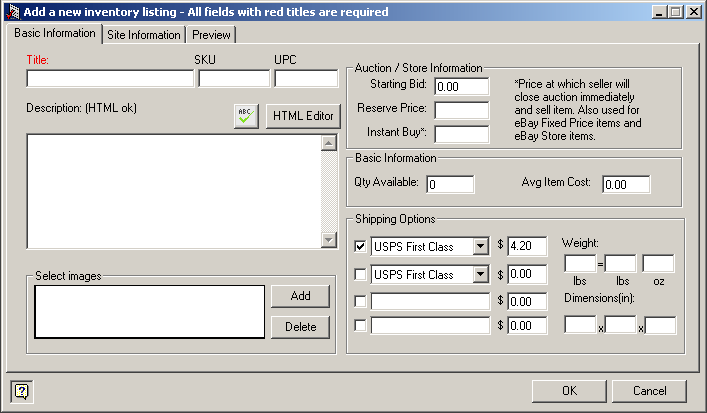Cancel the new inventory listing
The height and width of the screenshot is (413, 707).
(650, 391)
